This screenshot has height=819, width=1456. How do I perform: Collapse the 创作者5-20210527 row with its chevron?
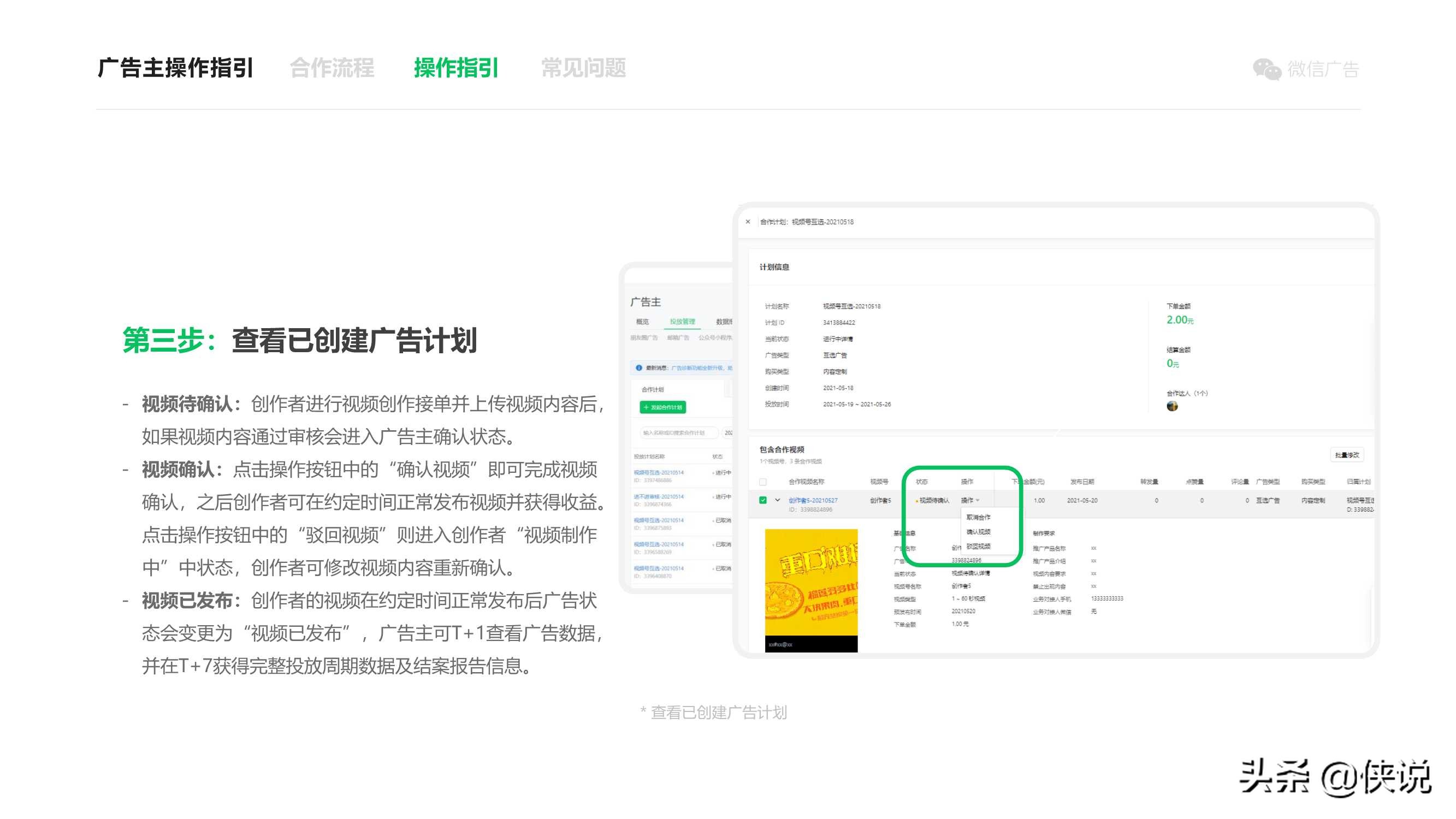click(x=778, y=500)
